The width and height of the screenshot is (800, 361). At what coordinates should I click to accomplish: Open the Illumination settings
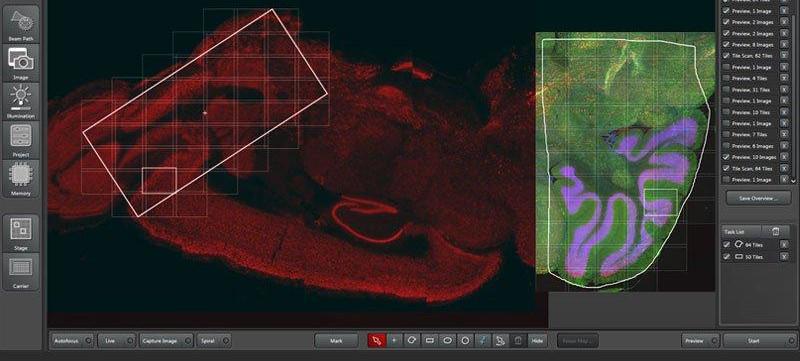[21, 101]
